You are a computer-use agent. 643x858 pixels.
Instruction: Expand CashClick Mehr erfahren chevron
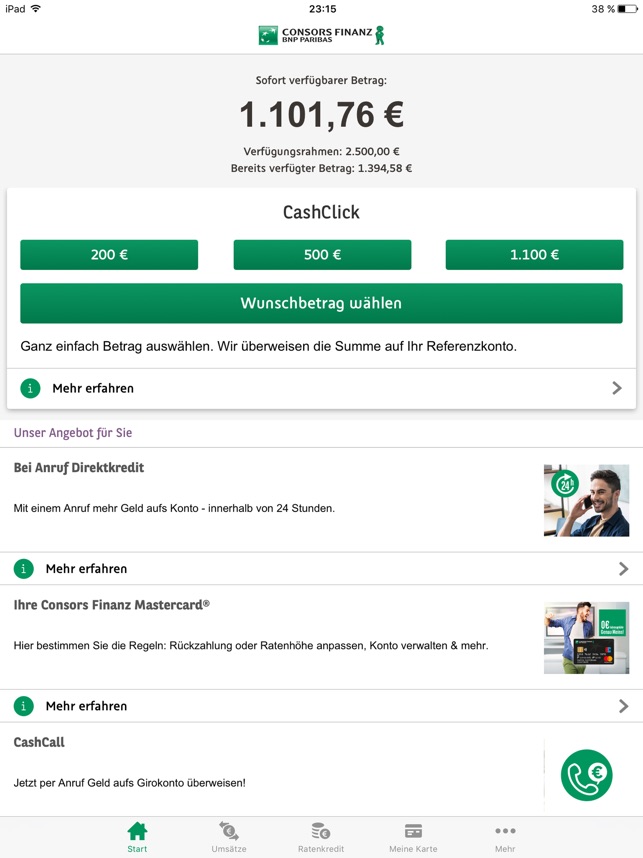pos(617,388)
